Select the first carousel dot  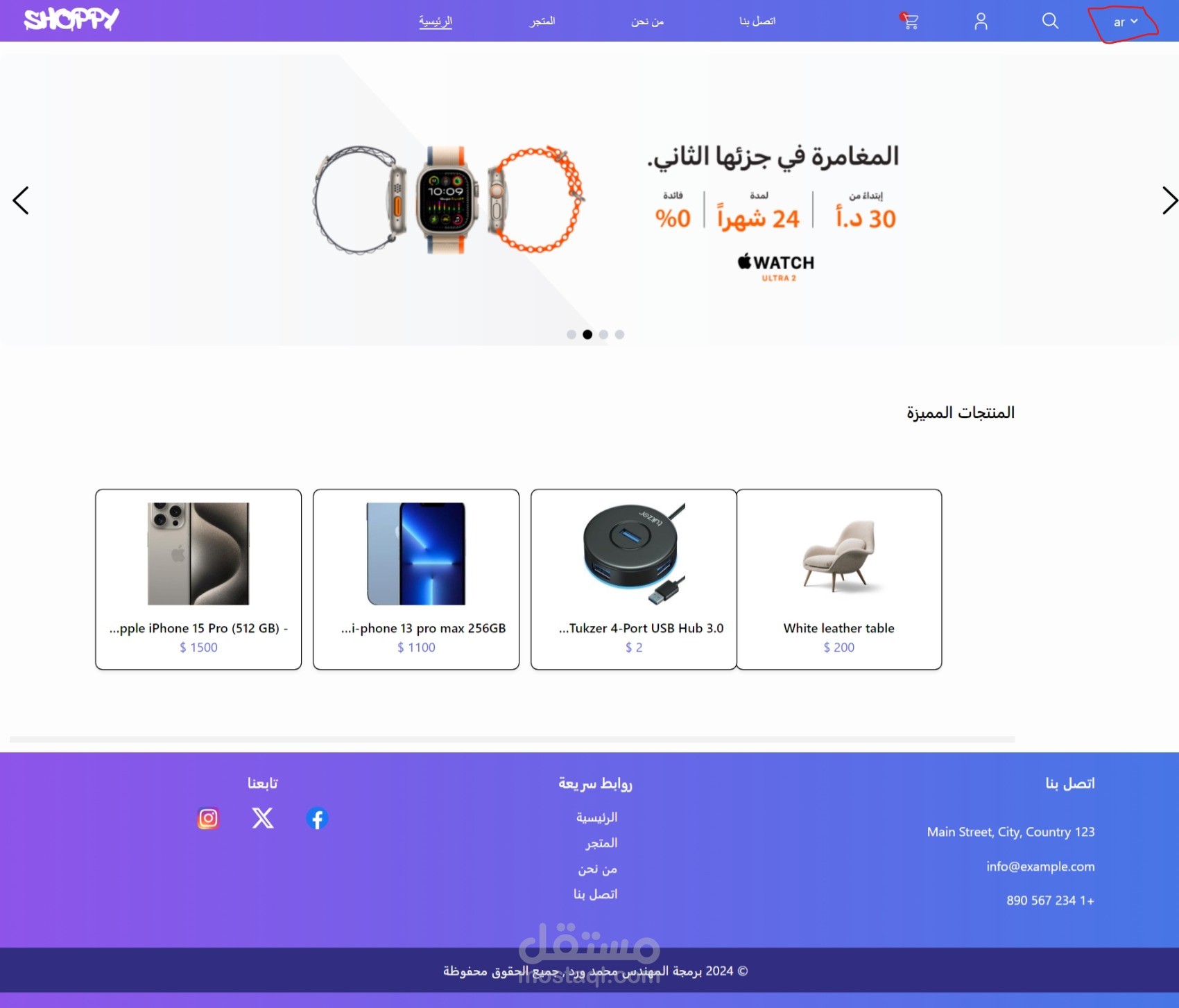[571, 334]
